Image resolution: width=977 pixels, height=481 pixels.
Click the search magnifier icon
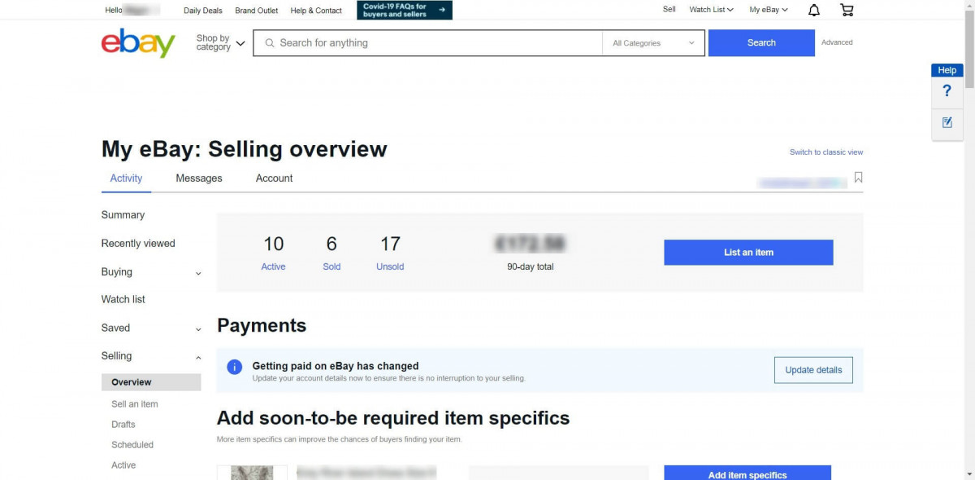[x=270, y=43]
